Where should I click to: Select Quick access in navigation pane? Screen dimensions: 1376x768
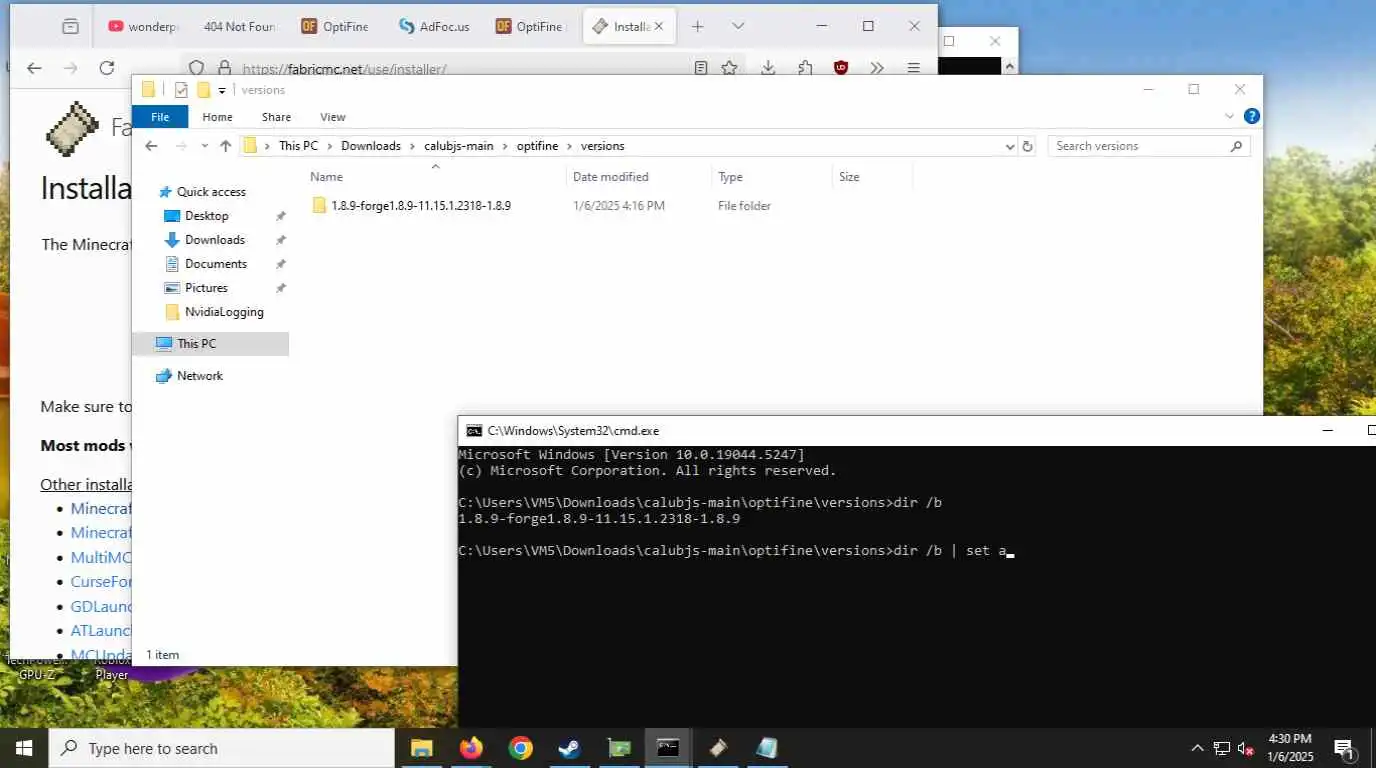coord(211,192)
